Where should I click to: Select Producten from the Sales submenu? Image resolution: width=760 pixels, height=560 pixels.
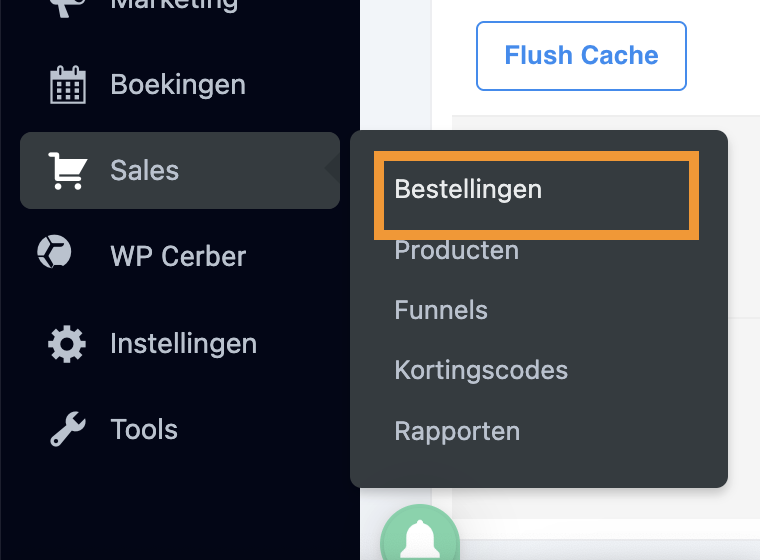tap(457, 250)
